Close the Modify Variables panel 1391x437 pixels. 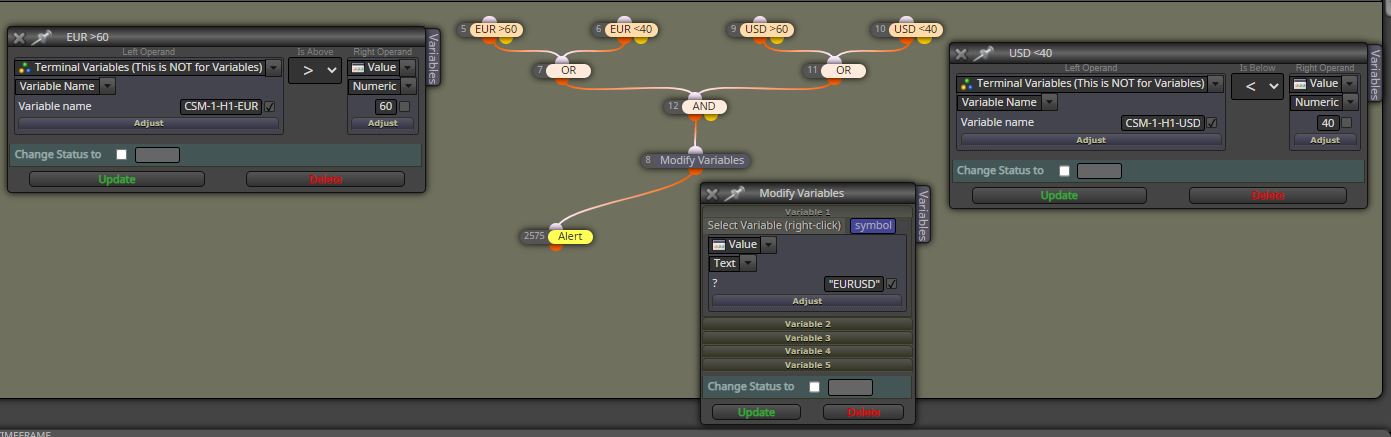click(x=712, y=194)
